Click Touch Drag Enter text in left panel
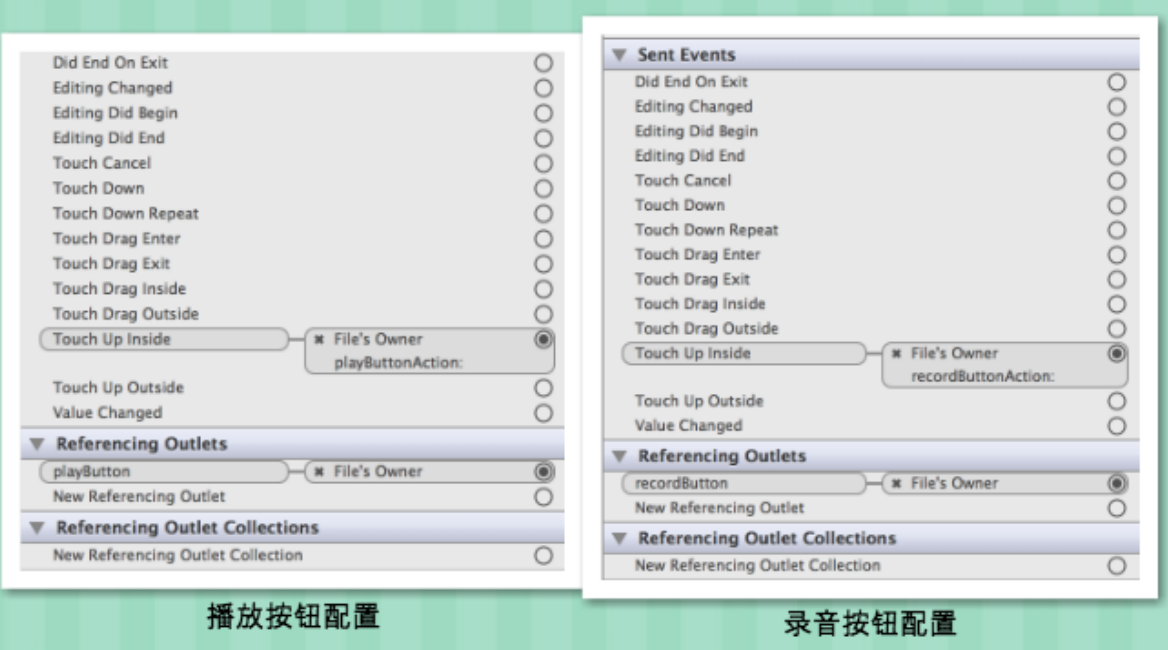 click(x=117, y=239)
